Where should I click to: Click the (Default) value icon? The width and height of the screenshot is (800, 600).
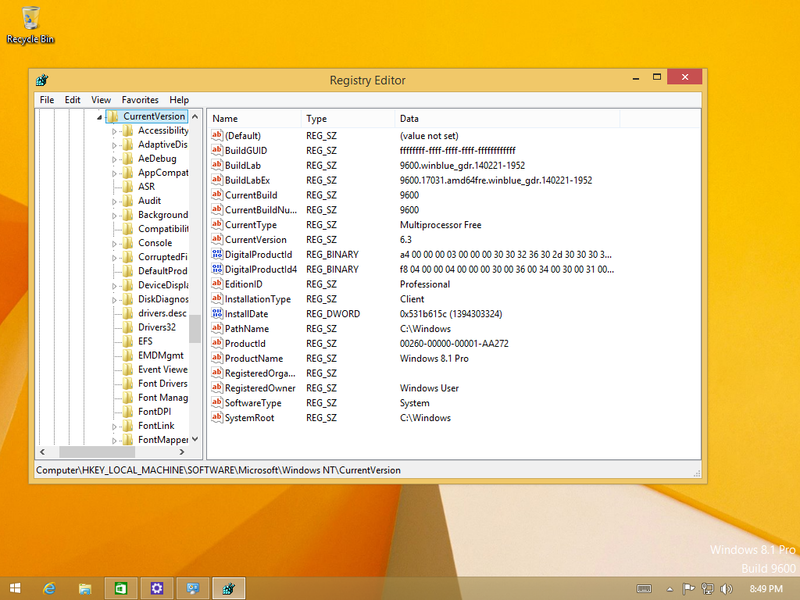pos(217,135)
